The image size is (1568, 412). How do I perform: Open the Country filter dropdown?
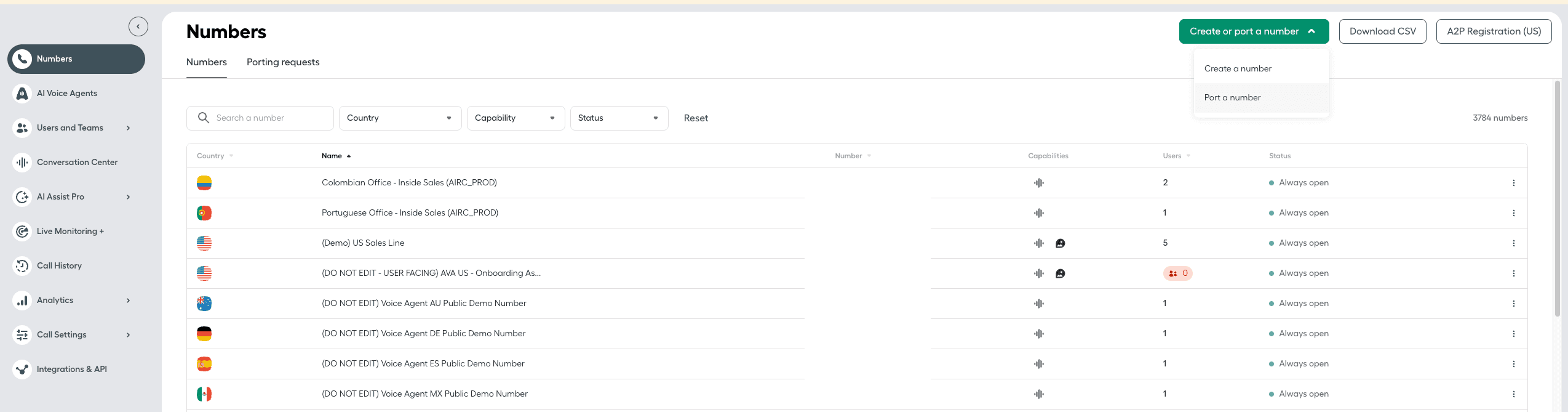[400, 118]
